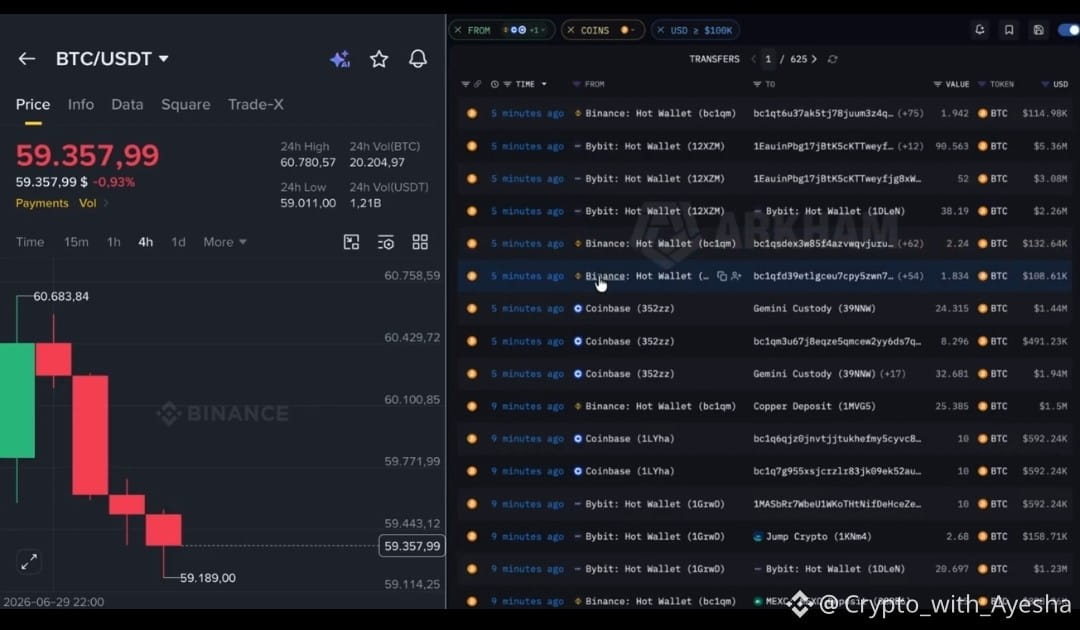Viewport: 1080px width, 630px height.
Task: Open the Square tab
Action: pyautogui.click(x=186, y=105)
